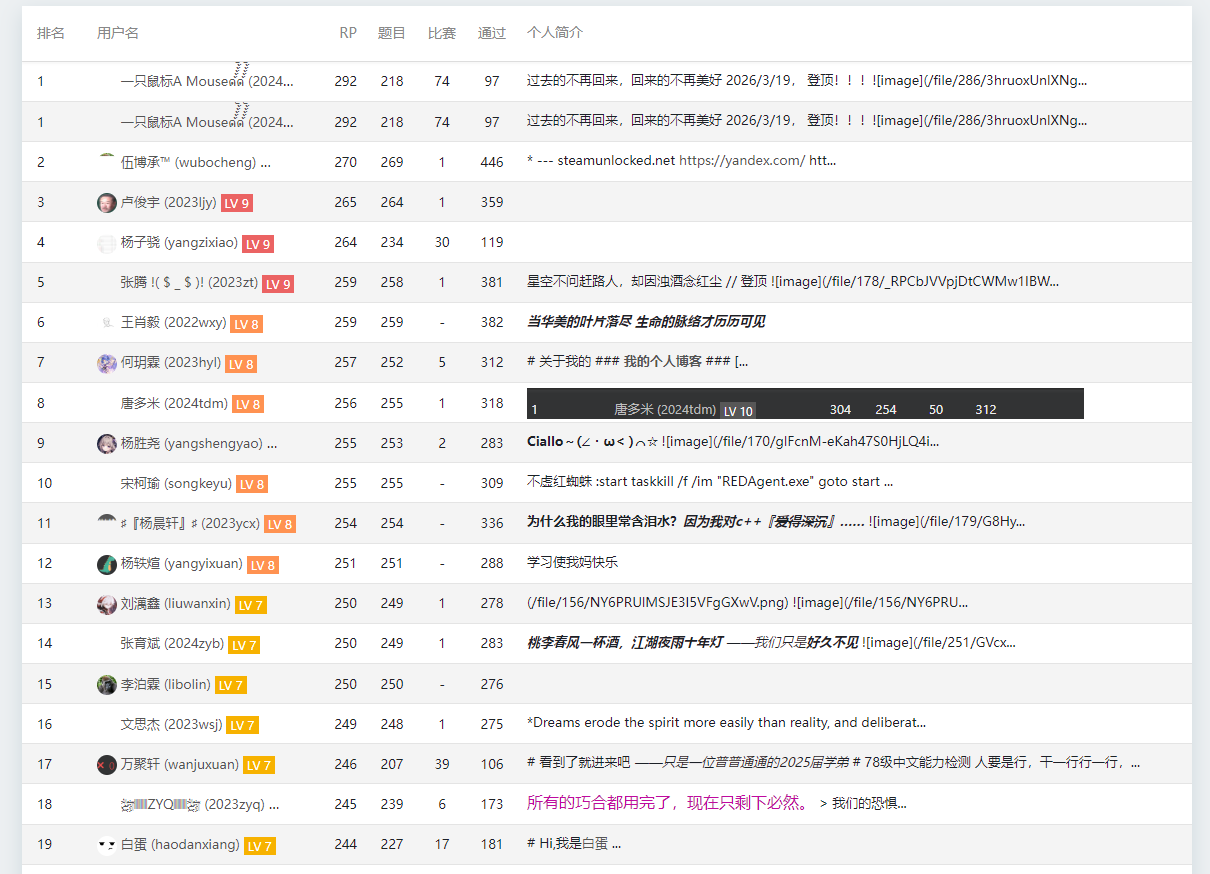This screenshot has height=874, width=1210.
Task: Open 唐多米 (2024tdm) username link
Action: (174, 404)
